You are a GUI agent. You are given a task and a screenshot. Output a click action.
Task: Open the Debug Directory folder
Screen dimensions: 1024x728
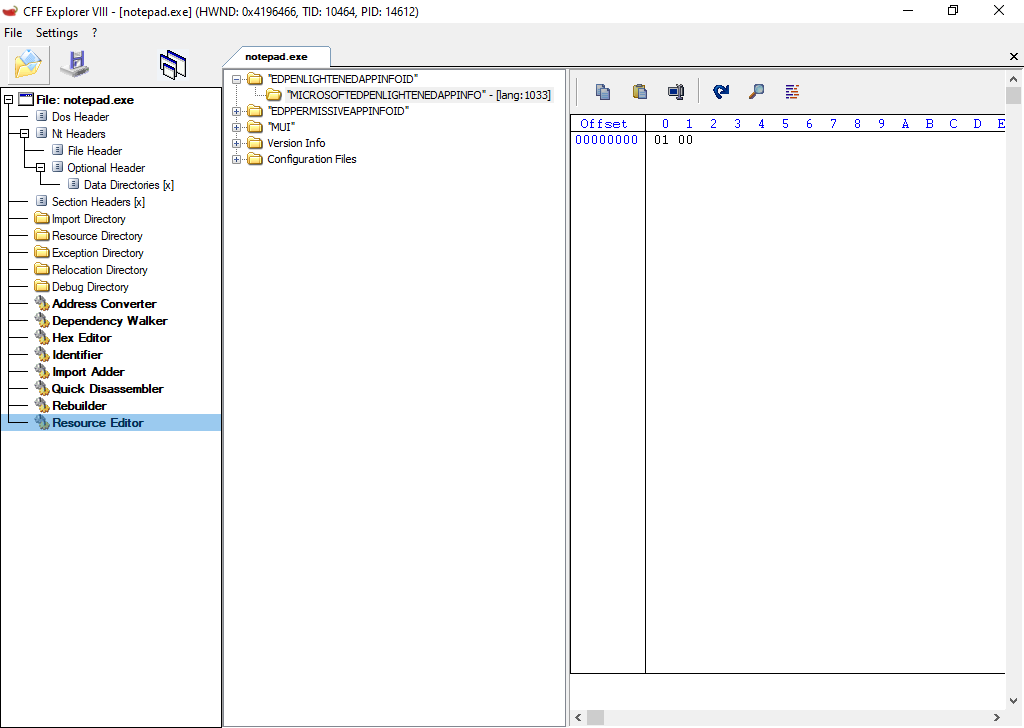[90, 287]
